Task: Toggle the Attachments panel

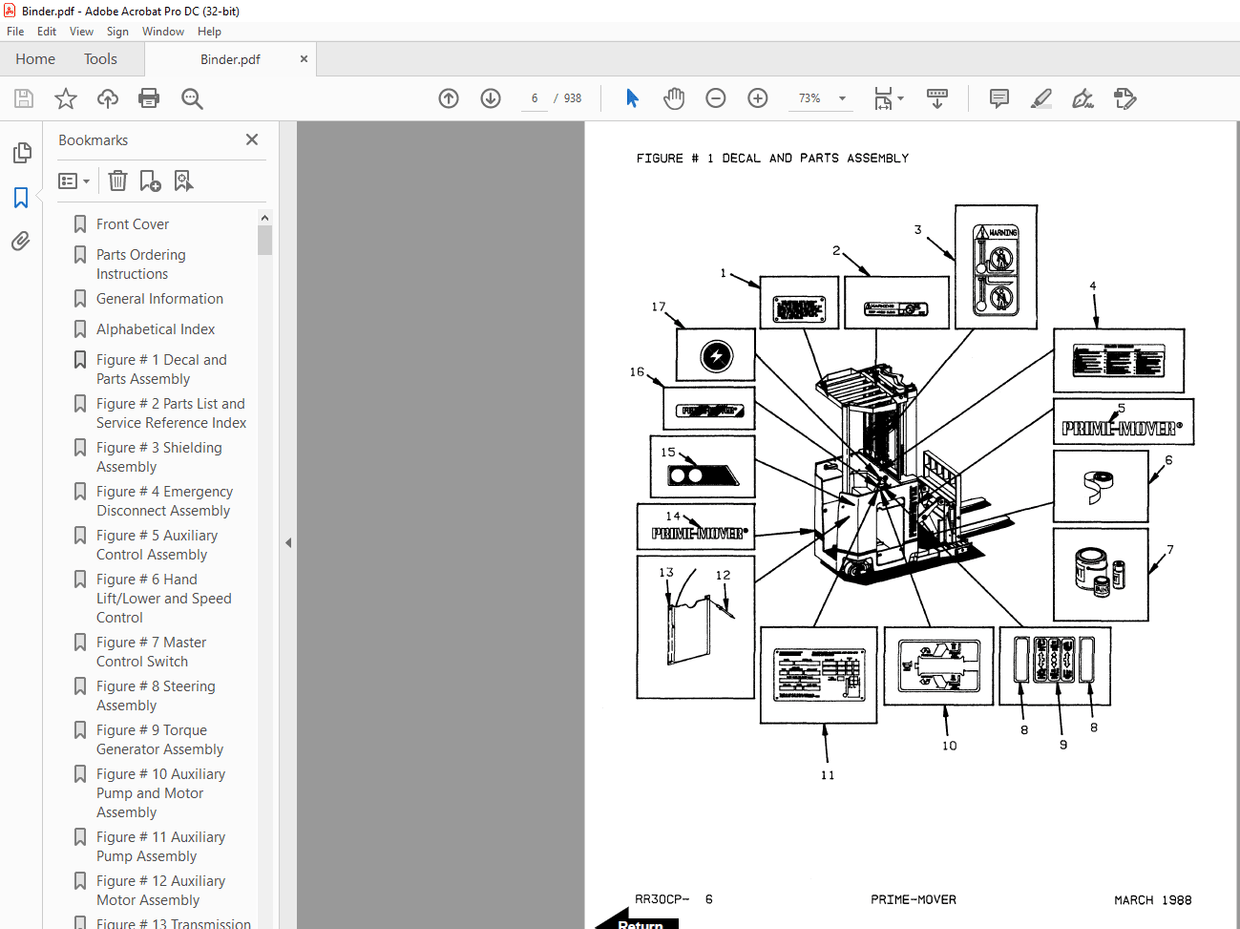Action: (20, 240)
